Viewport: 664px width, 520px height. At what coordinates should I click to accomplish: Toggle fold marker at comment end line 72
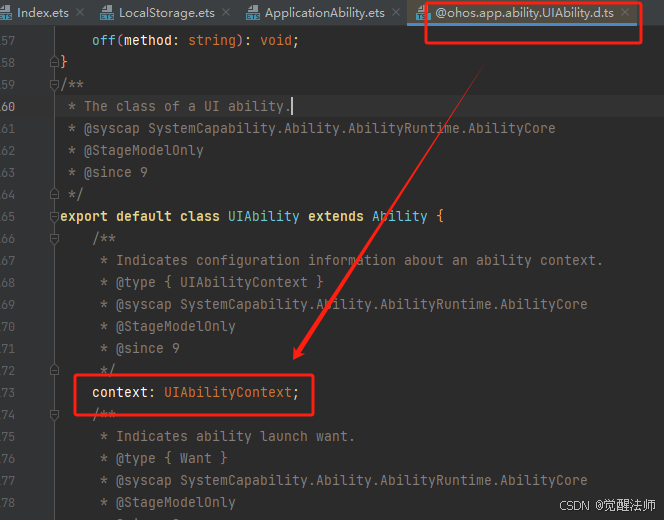54,371
